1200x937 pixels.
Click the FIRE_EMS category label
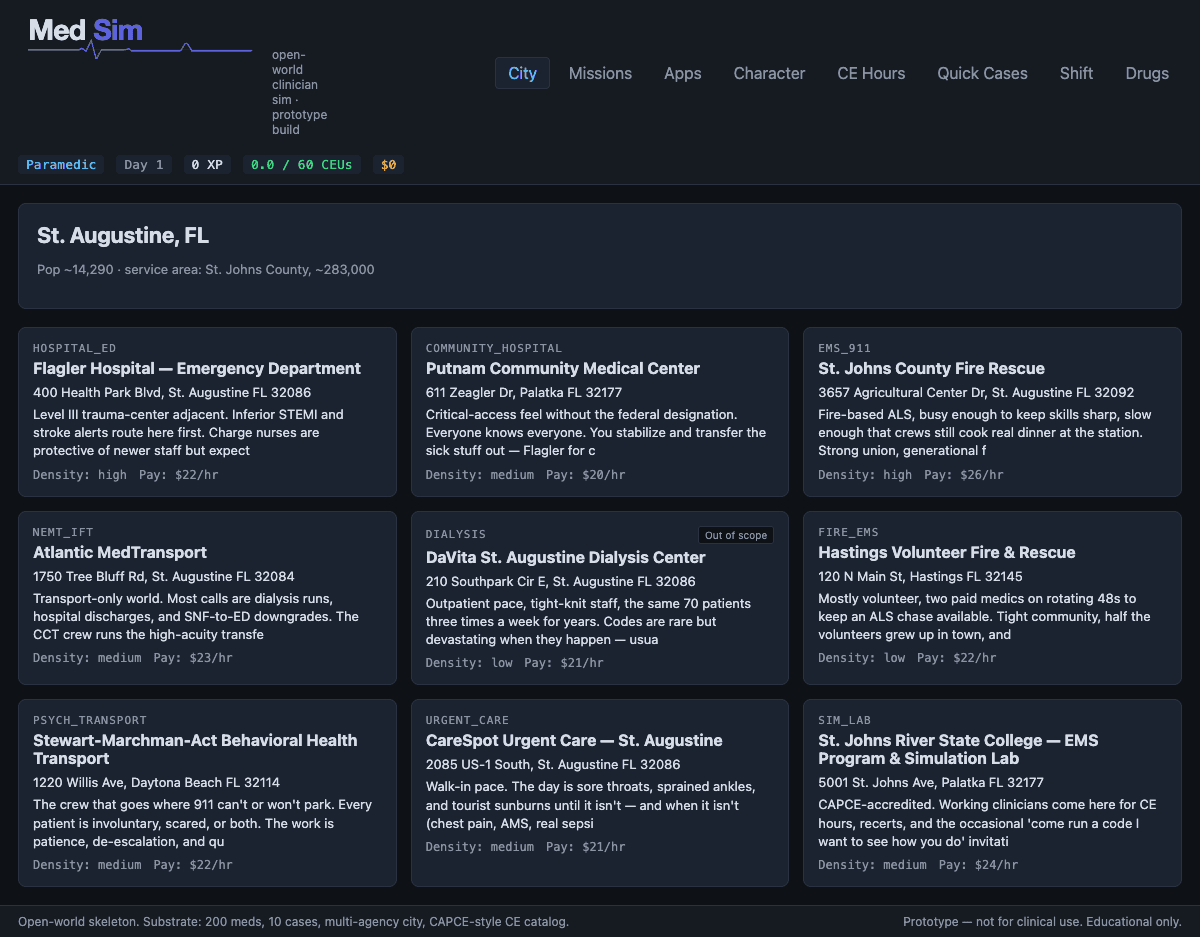tap(848, 532)
